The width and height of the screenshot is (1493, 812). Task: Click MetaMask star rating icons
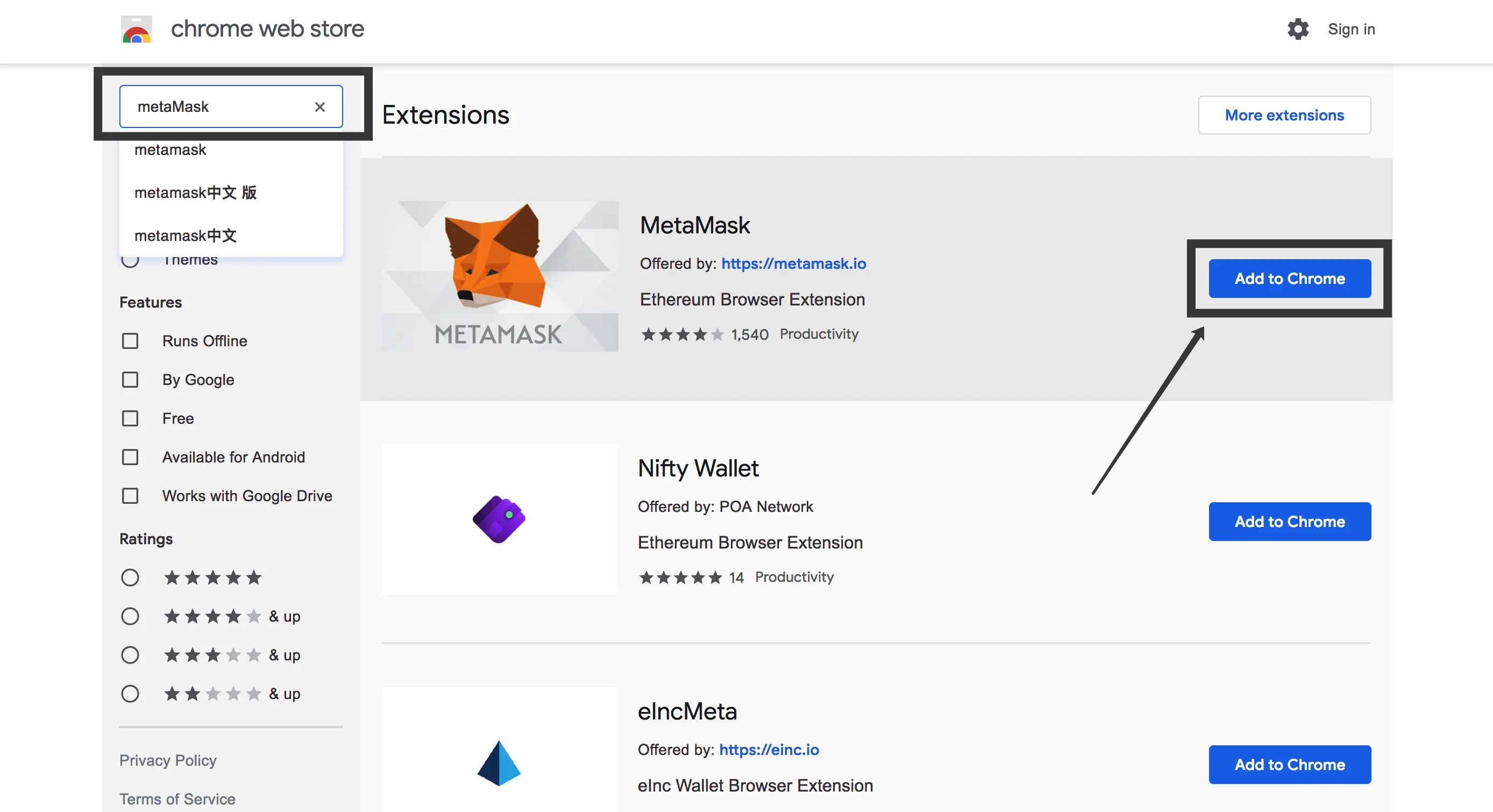(x=682, y=334)
